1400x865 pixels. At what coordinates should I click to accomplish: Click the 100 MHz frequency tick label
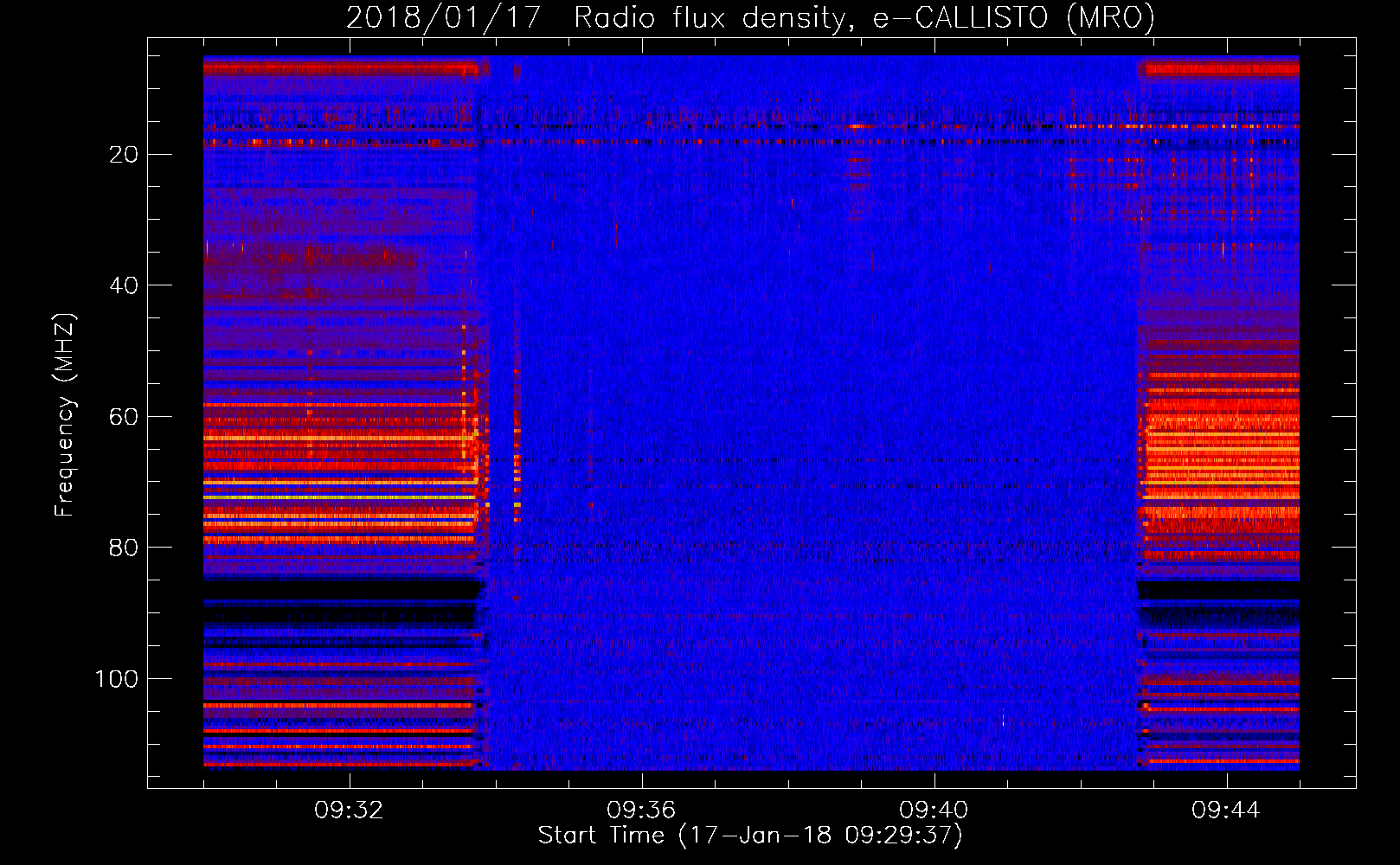click(117, 679)
